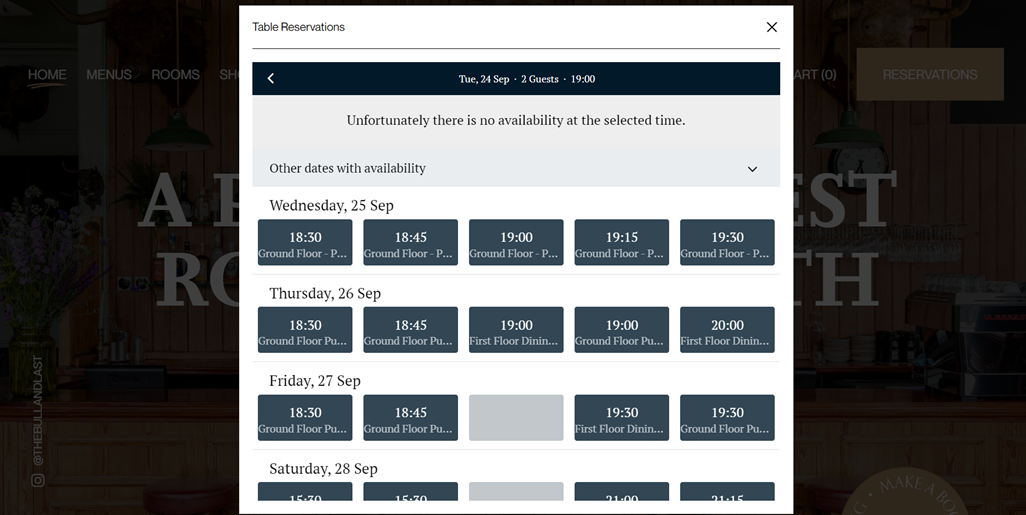This screenshot has height=515, width=1026.
Task: Book Wednesday 25 Sep at 19:30
Action: coord(727,242)
